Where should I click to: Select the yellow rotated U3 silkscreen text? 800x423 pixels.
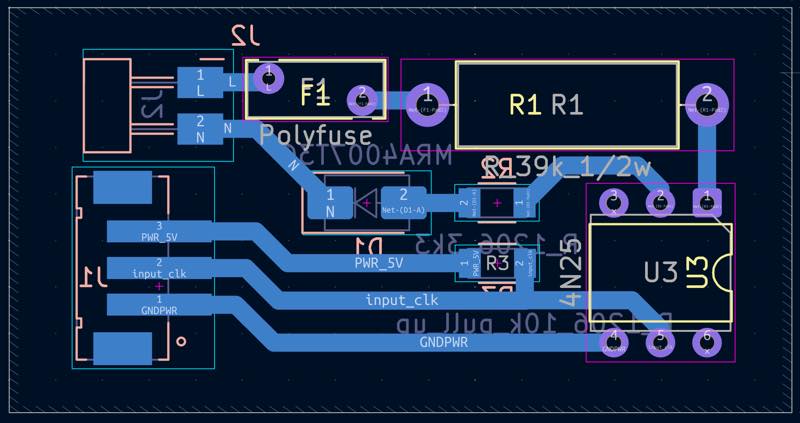pos(697,272)
